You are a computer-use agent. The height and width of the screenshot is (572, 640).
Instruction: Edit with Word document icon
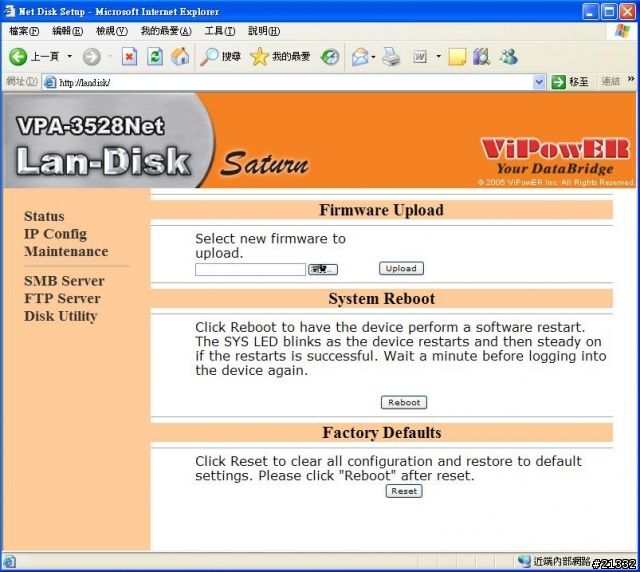pos(420,57)
